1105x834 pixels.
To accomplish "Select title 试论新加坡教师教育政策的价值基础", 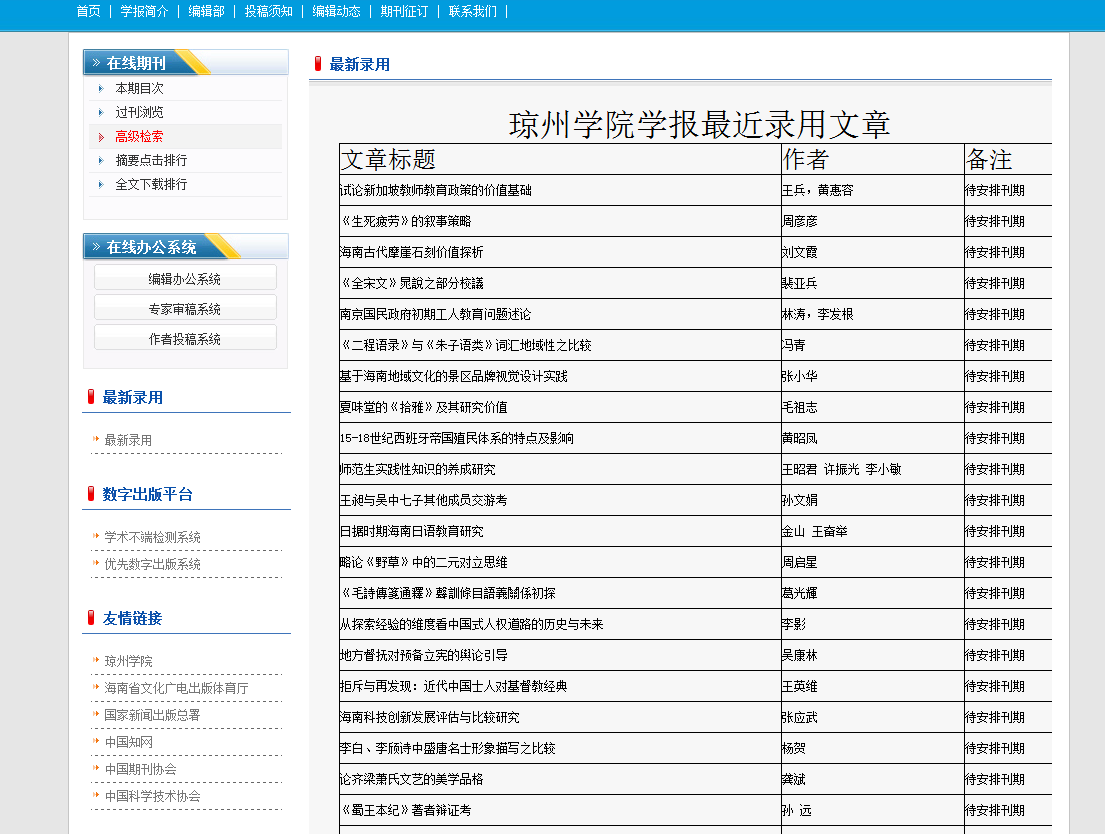I will [436, 190].
